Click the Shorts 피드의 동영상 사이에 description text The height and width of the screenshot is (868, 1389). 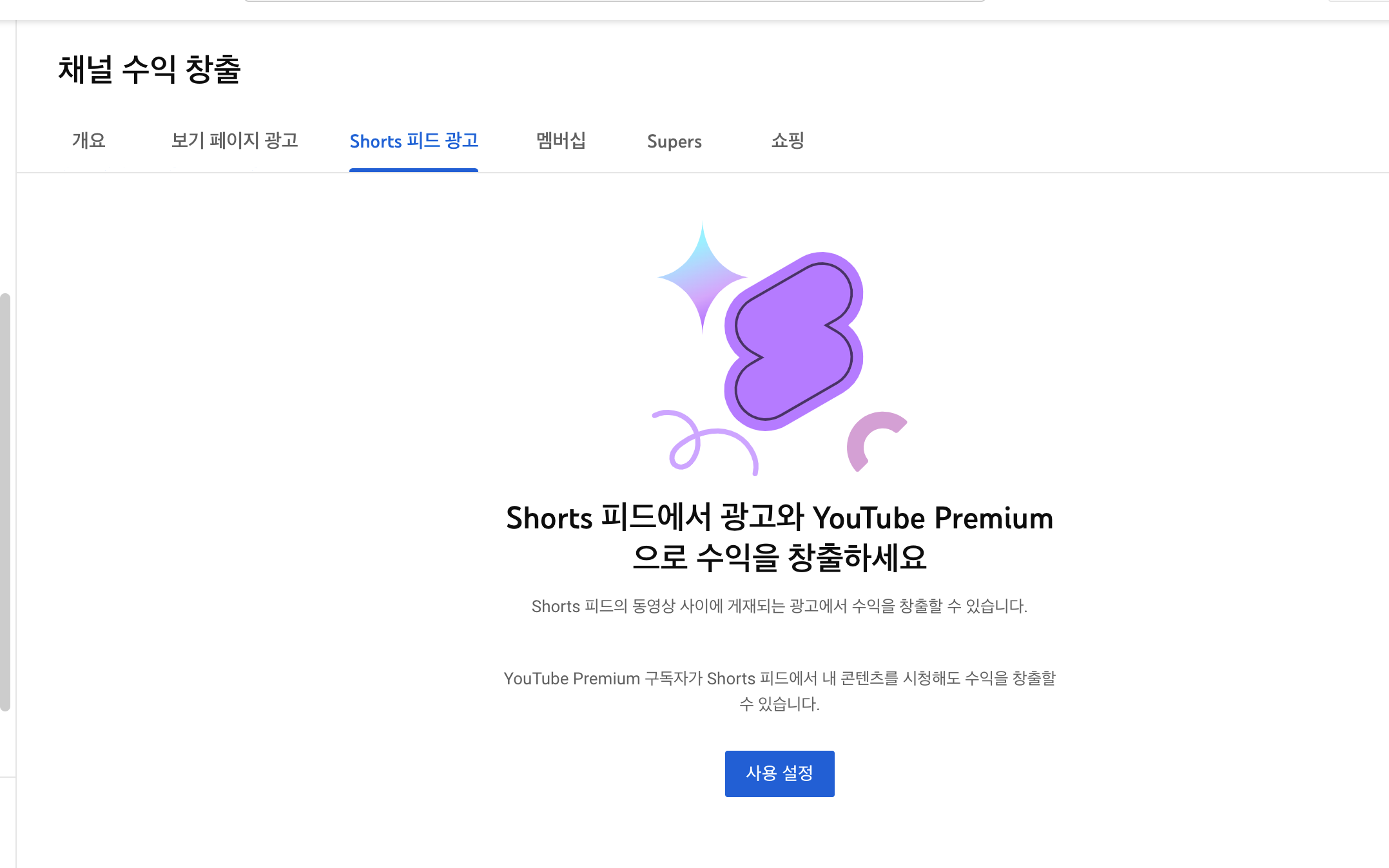tap(779, 606)
